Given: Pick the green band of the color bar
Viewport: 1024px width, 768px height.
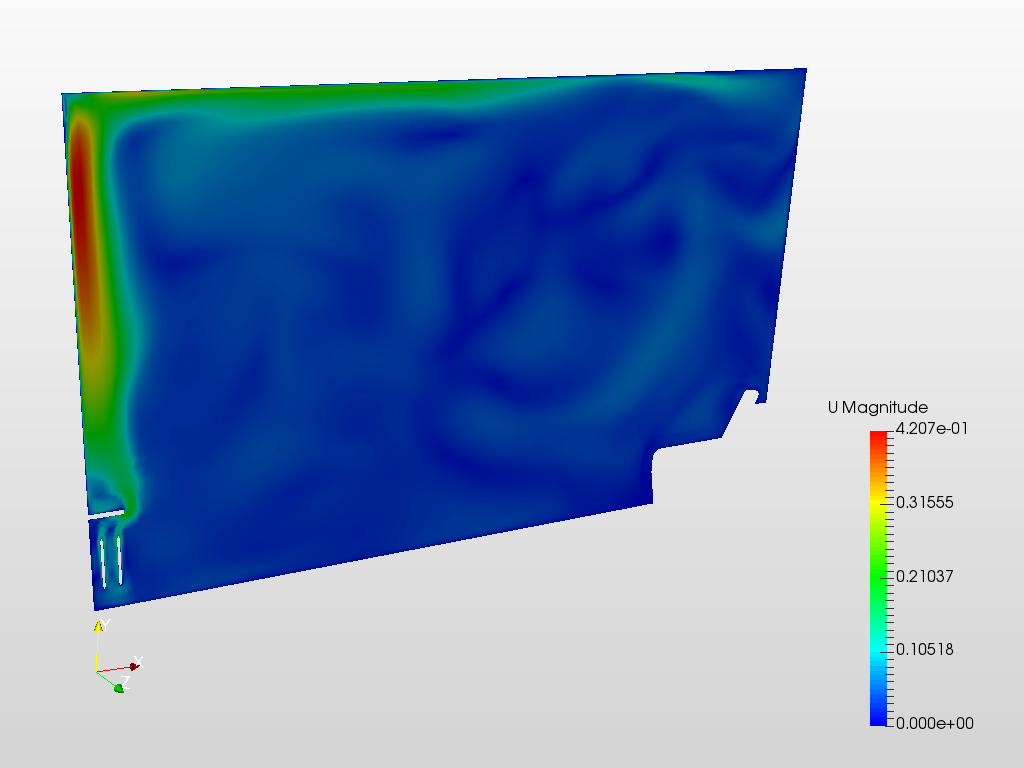Looking at the screenshot, I should click(x=878, y=576).
